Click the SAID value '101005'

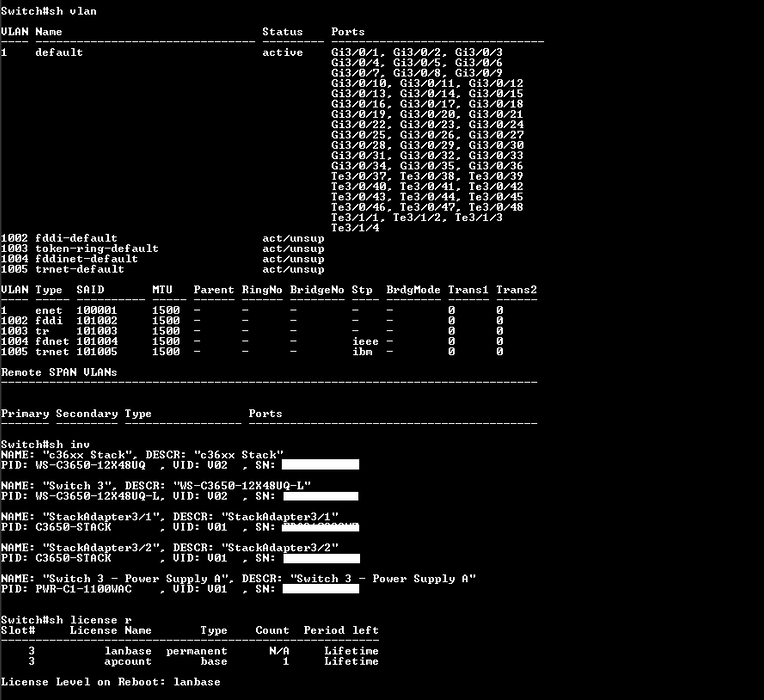[97, 351]
